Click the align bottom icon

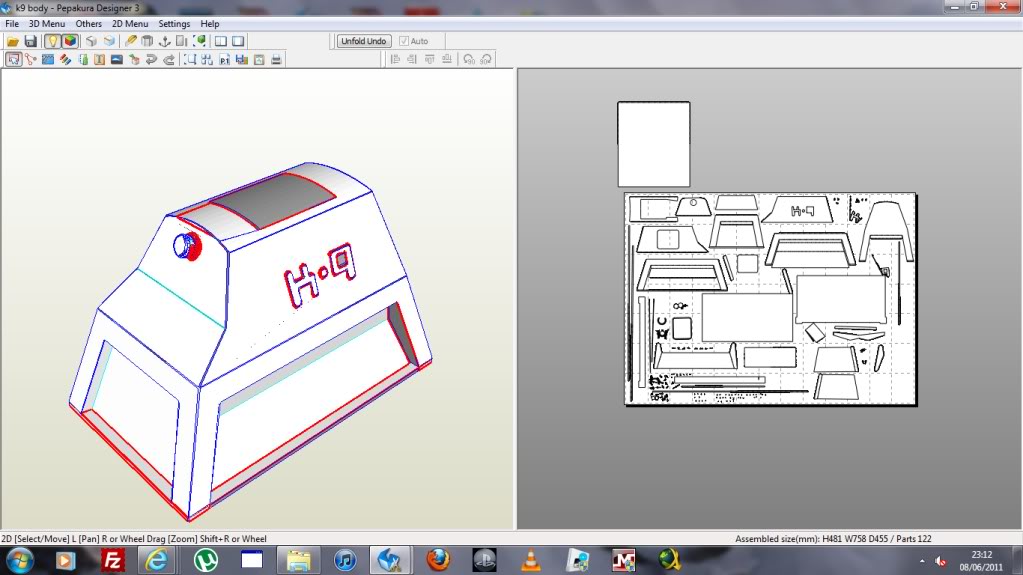(x=447, y=59)
